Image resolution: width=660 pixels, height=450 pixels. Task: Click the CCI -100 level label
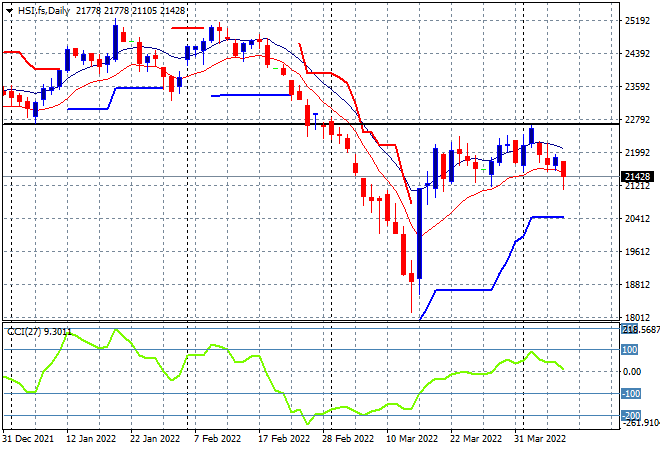click(x=631, y=394)
